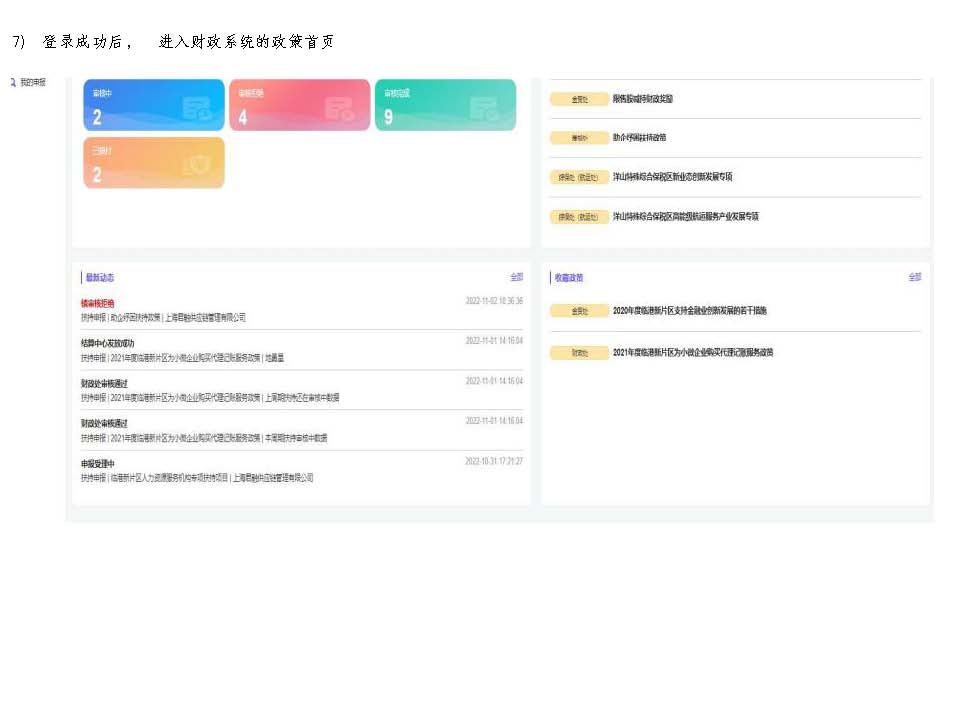Open the red rejected entry in 最新动态
The image size is (960, 720).
98,303
